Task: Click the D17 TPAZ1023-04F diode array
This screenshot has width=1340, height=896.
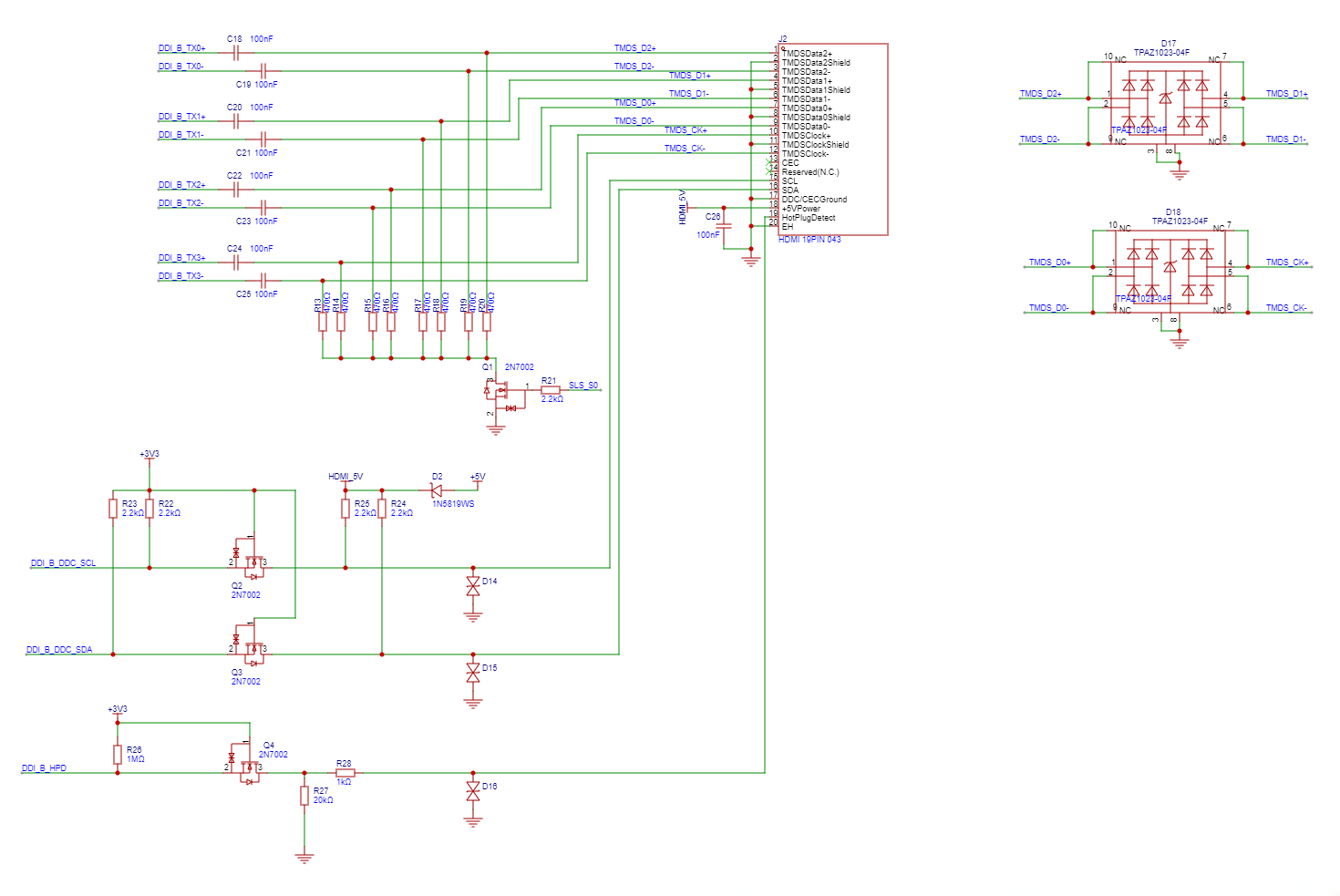Action: click(x=1165, y=104)
